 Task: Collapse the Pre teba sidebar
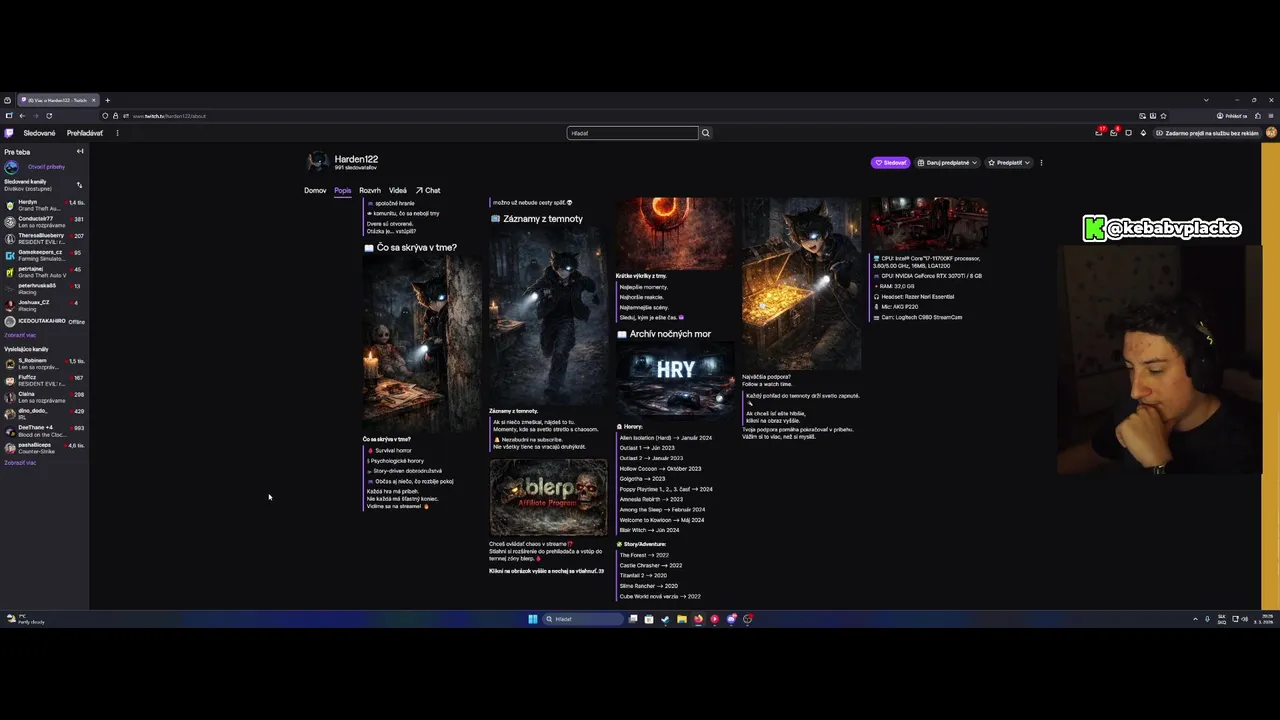point(80,152)
